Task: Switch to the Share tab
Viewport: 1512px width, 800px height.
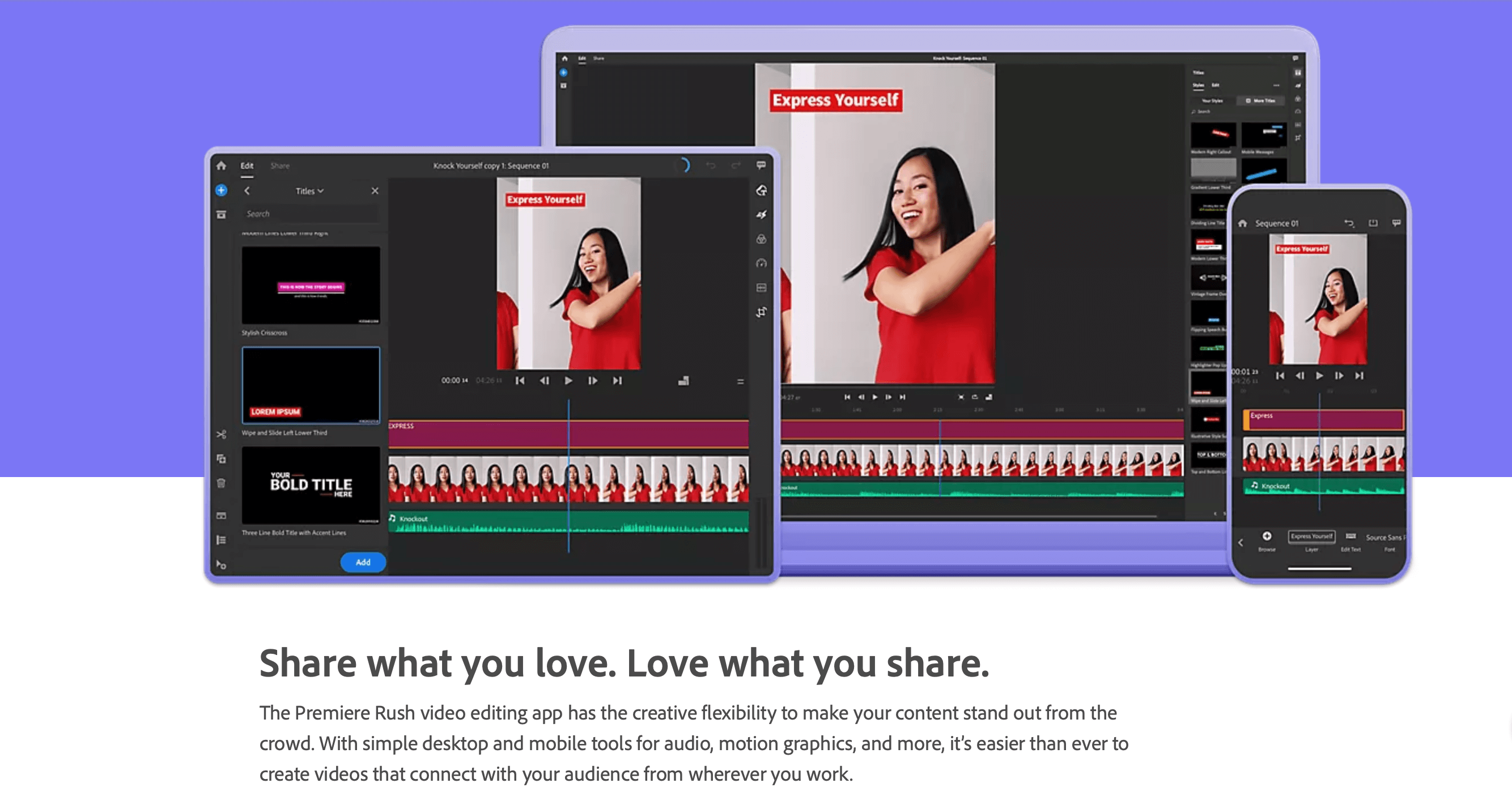Action: point(280,165)
